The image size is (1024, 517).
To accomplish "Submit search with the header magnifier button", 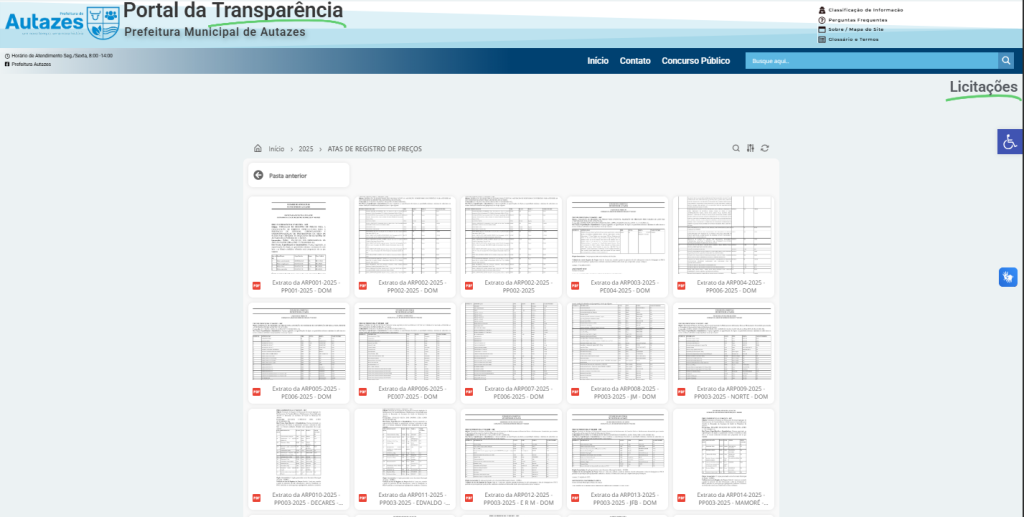I will 1005,61.
